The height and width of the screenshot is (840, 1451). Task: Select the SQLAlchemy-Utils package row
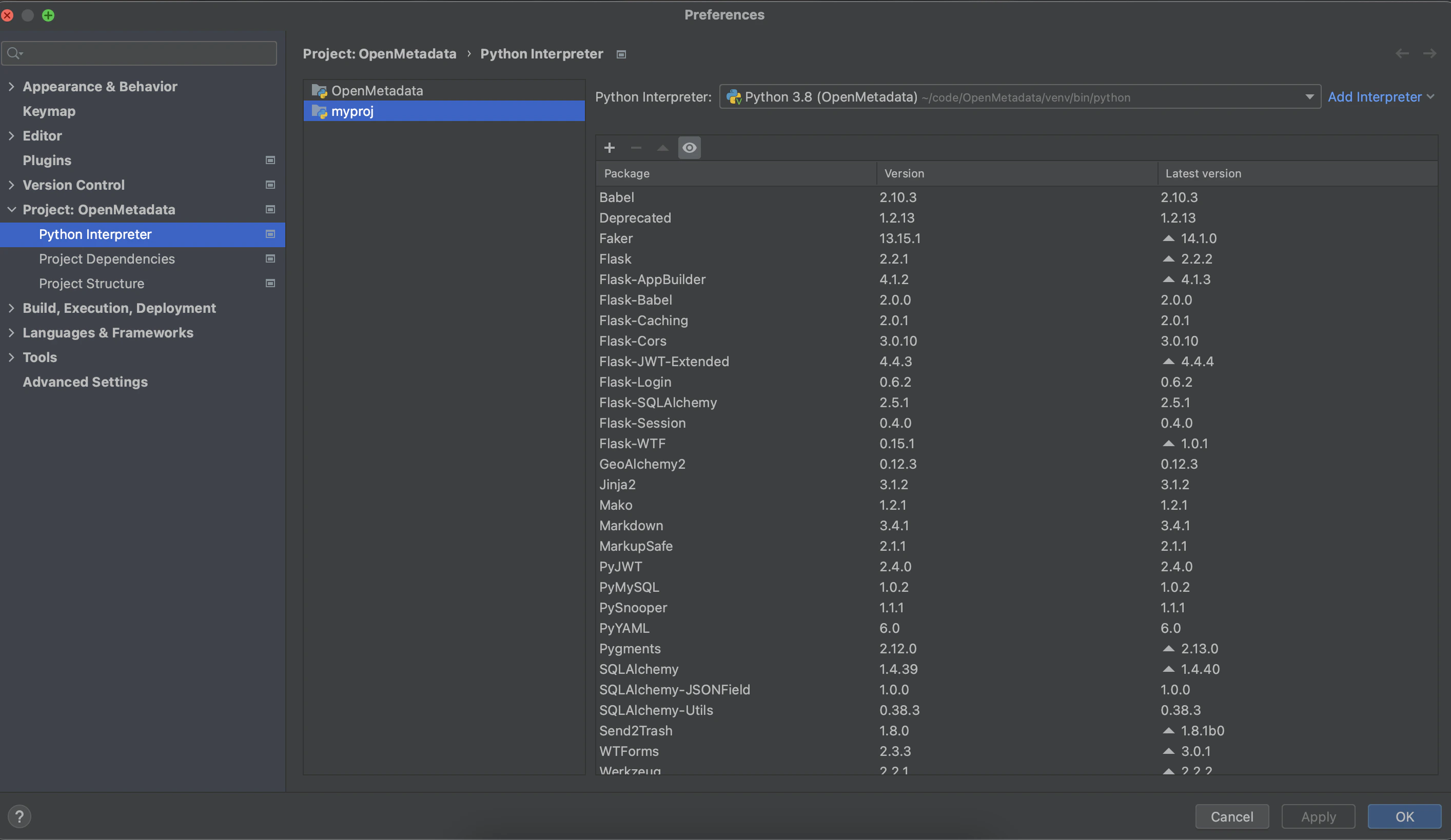[x=1017, y=710]
